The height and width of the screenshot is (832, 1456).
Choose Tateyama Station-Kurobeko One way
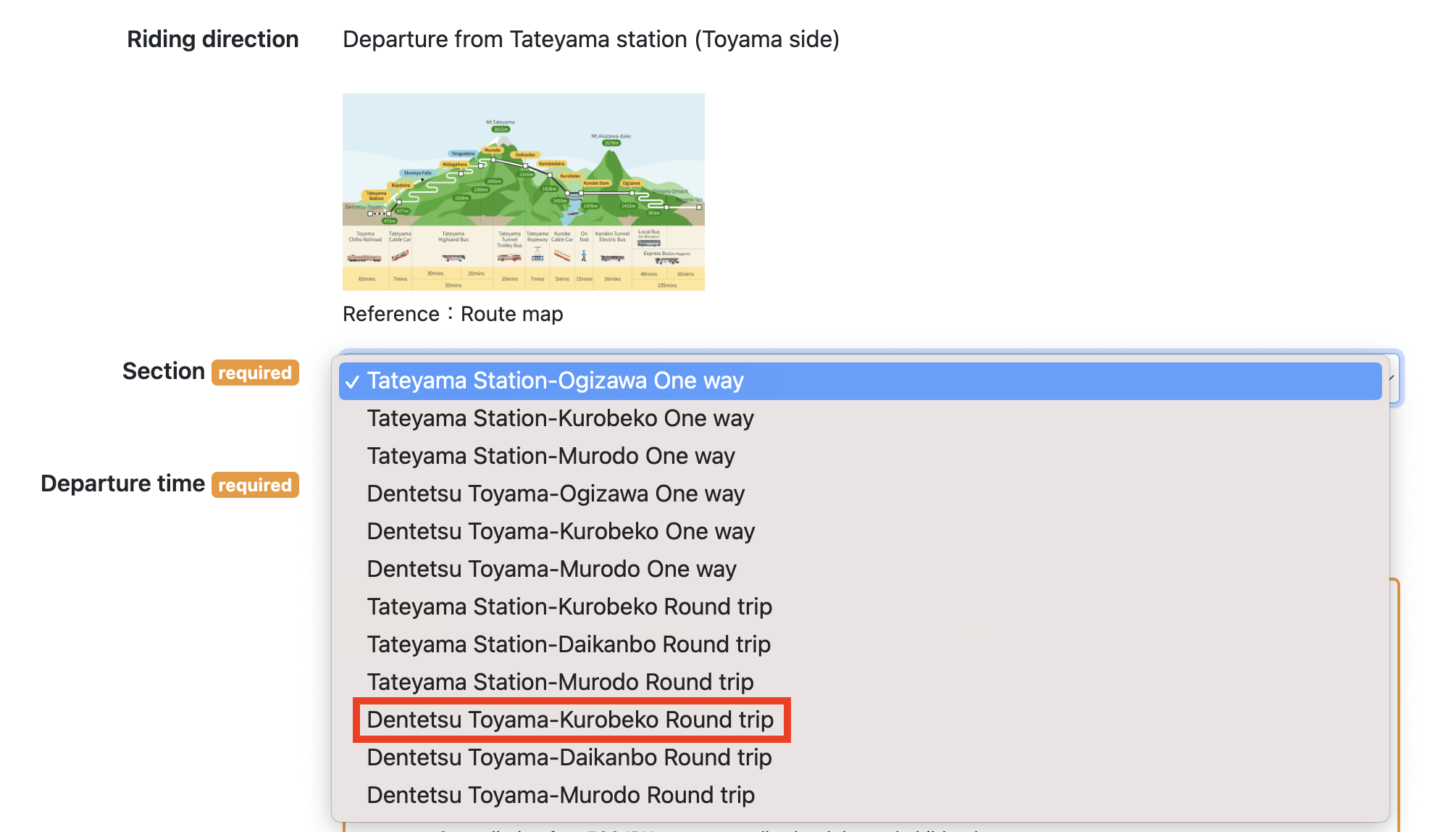tap(560, 418)
